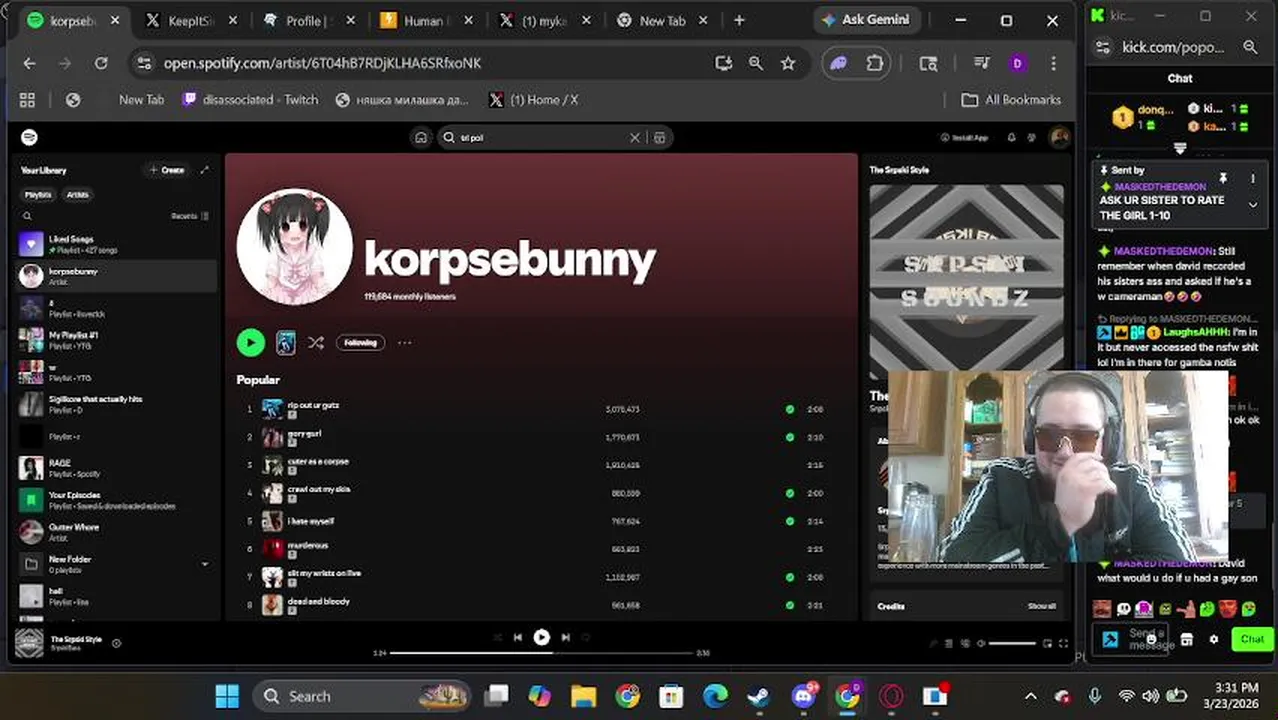Open the Browse icon in Spotify search bar
The height and width of the screenshot is (720, 1278).
point(659,138)
